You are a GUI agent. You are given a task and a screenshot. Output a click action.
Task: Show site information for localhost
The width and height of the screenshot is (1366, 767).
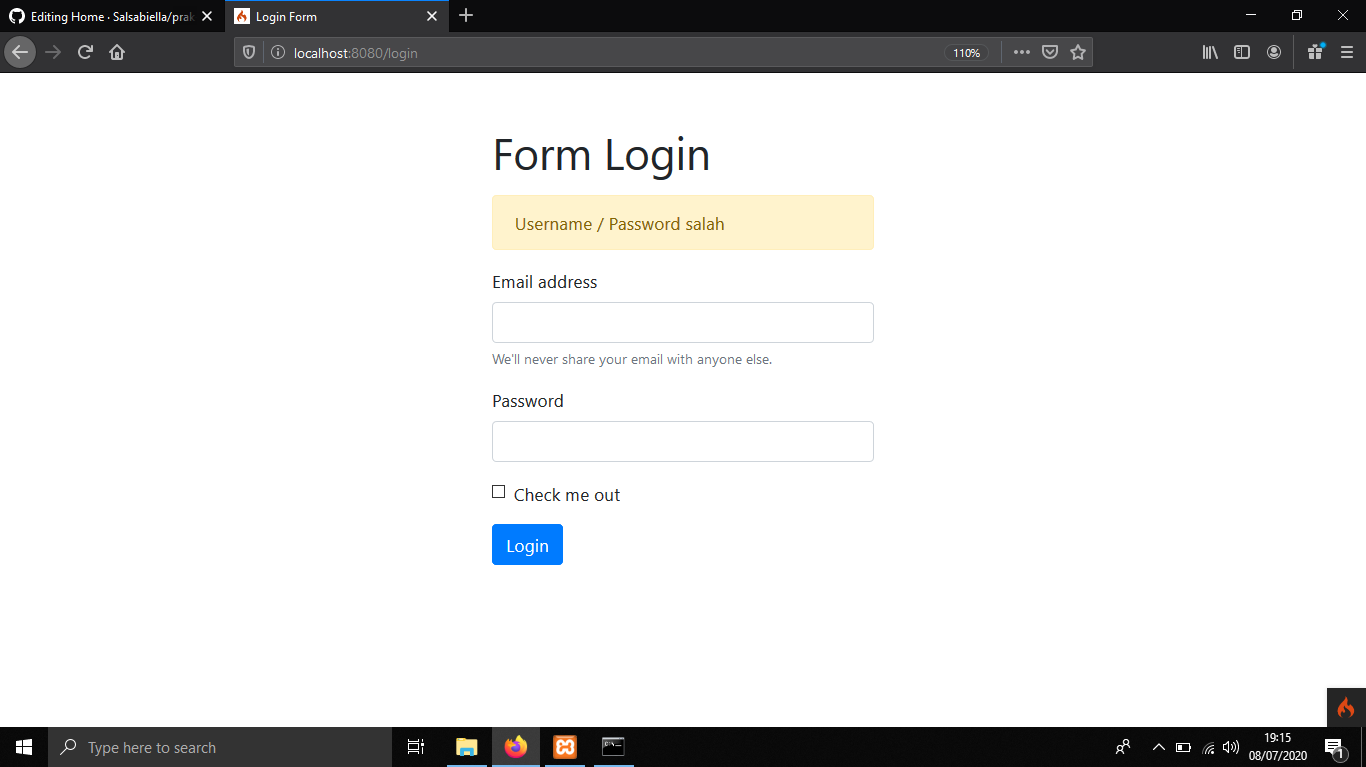tap(278, 53)
